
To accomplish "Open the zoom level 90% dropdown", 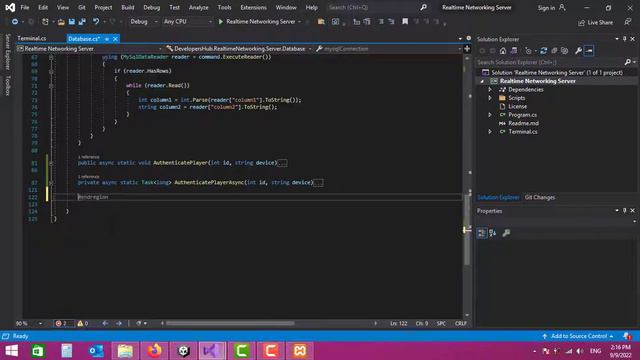I will click(29, 323).
